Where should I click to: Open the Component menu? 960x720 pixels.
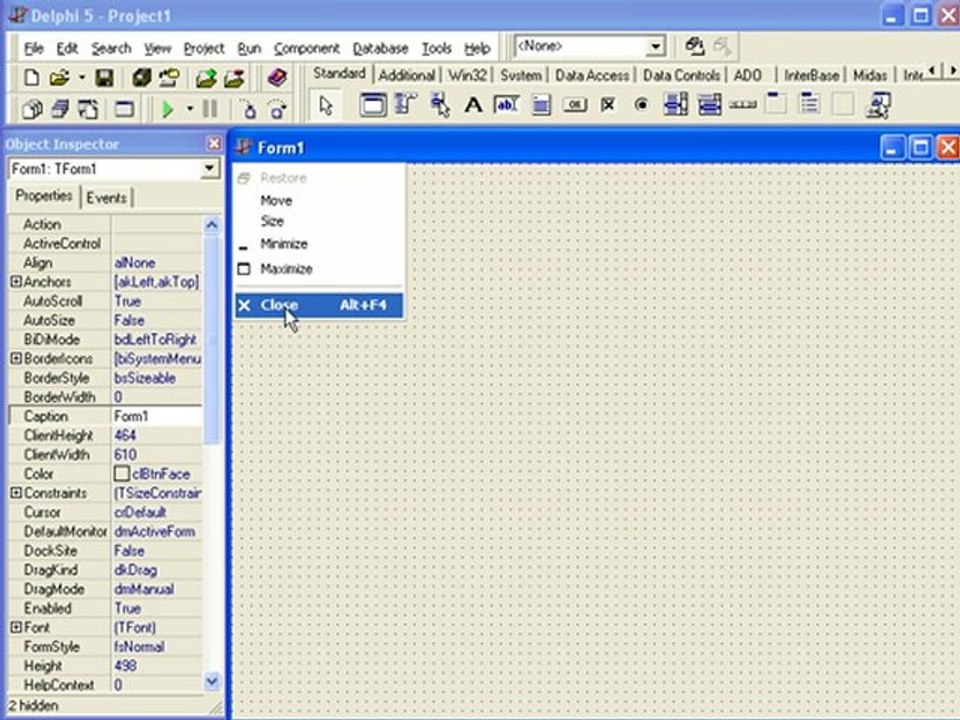pos(306,48)
